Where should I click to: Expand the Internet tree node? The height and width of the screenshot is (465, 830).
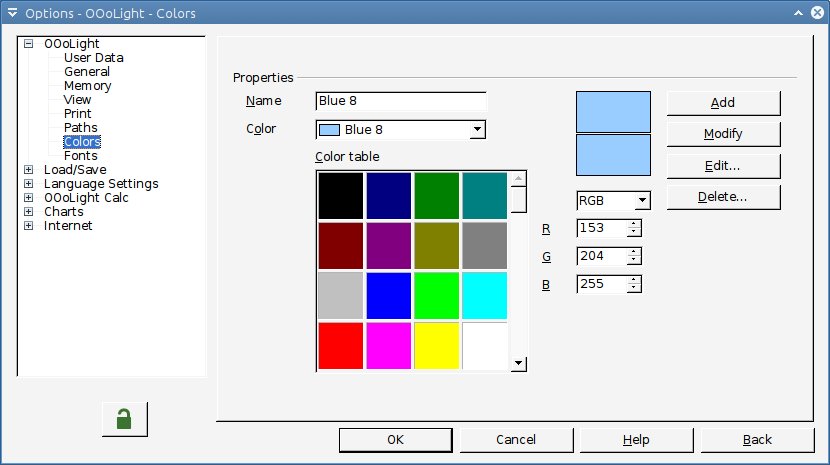[29, 226]
